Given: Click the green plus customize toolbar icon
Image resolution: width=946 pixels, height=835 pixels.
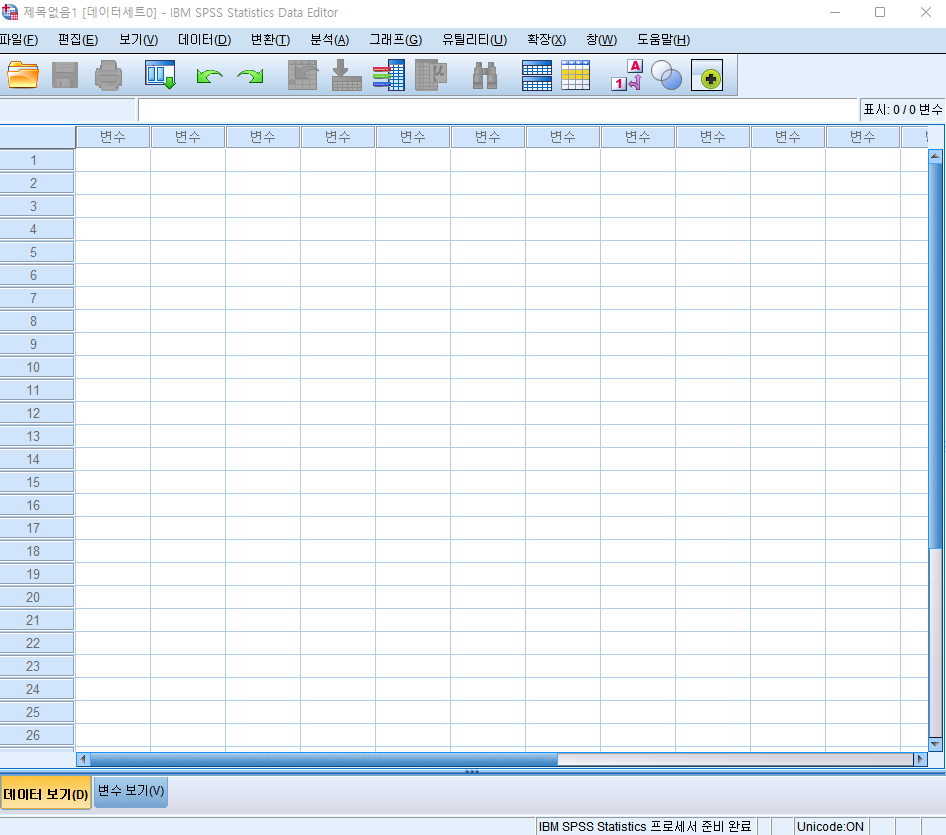Looking at the screenshot, I should [707, 75].
